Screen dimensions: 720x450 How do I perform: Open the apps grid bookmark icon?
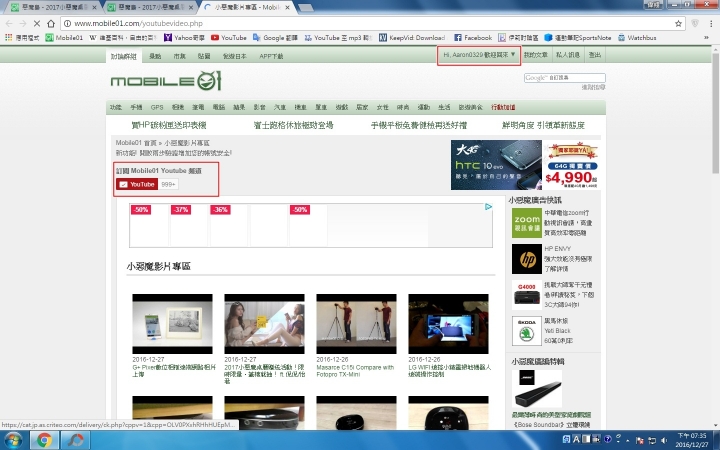(22, 38)
